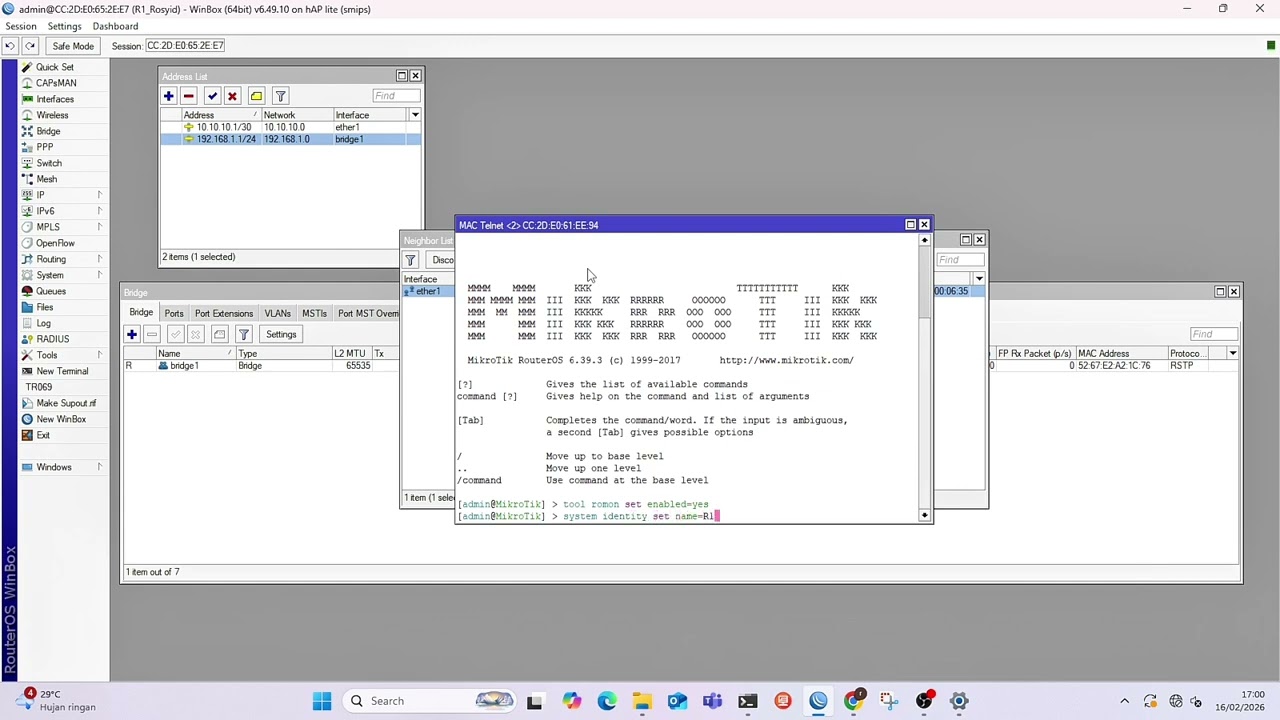Viewport: 1280px width, 720px height.
Task: Open Quick Set from the sidebar
Action: coord(55,67)
